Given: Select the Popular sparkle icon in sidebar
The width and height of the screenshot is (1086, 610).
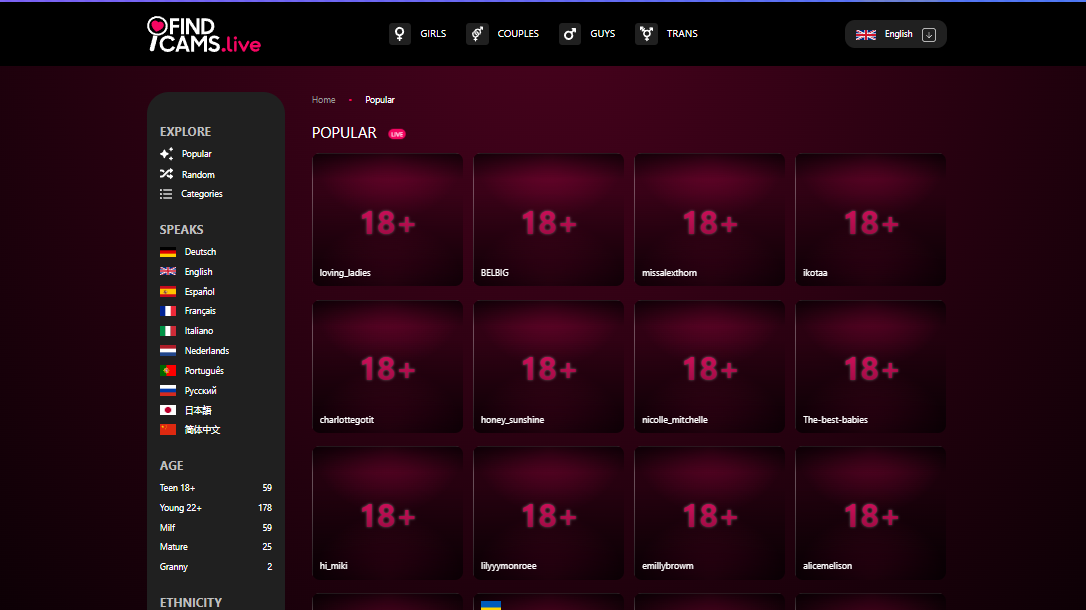Looking at the screenshot, I should [x=167, y=154].
